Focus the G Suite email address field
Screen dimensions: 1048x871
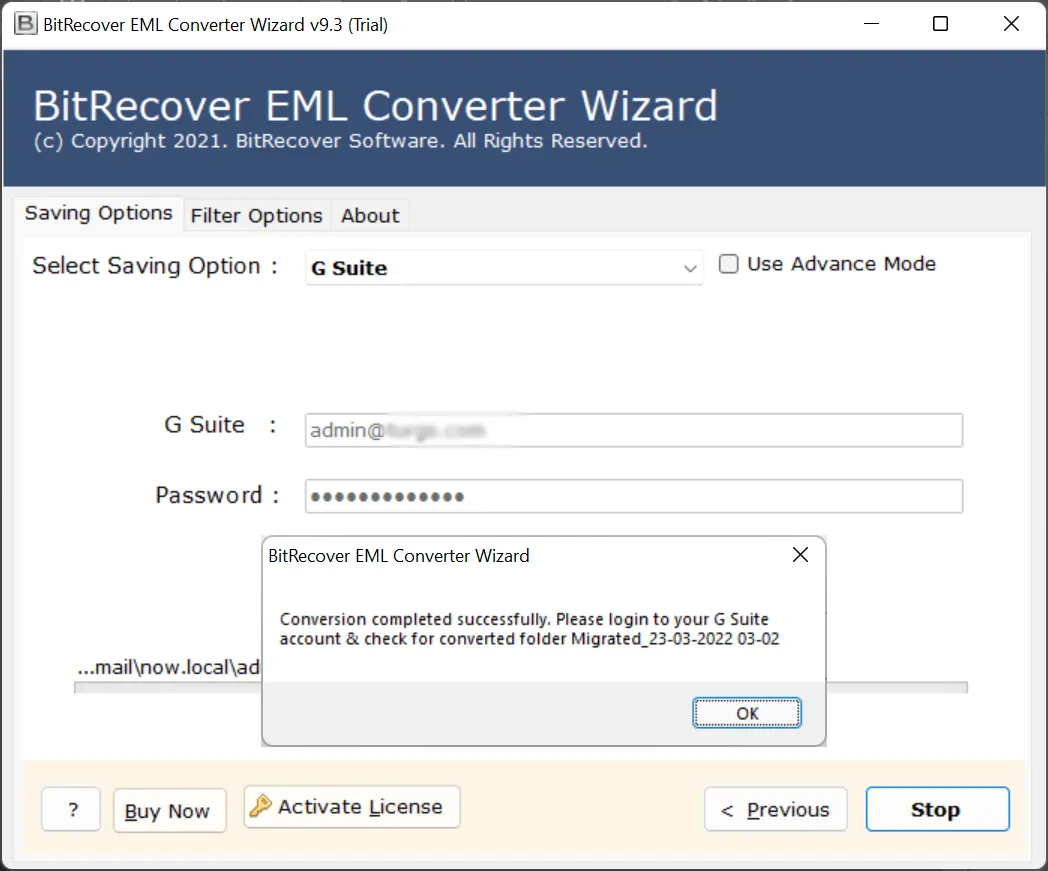tap(633, 431)
